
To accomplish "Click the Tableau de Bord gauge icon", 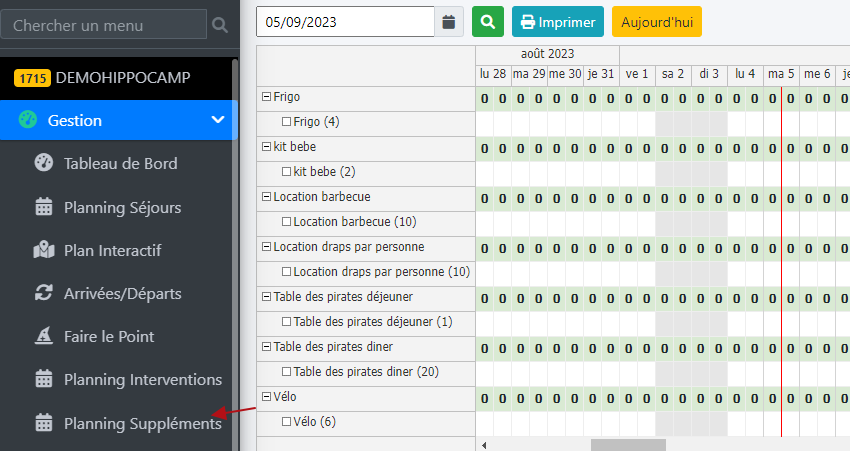I will [x=43, y=163].
